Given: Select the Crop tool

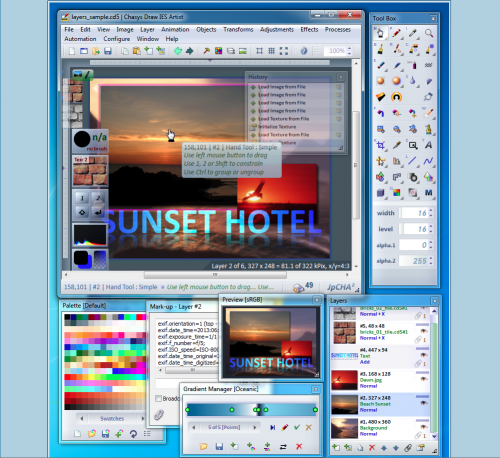Looking at the screenshot, I should (x=380, y=145).
